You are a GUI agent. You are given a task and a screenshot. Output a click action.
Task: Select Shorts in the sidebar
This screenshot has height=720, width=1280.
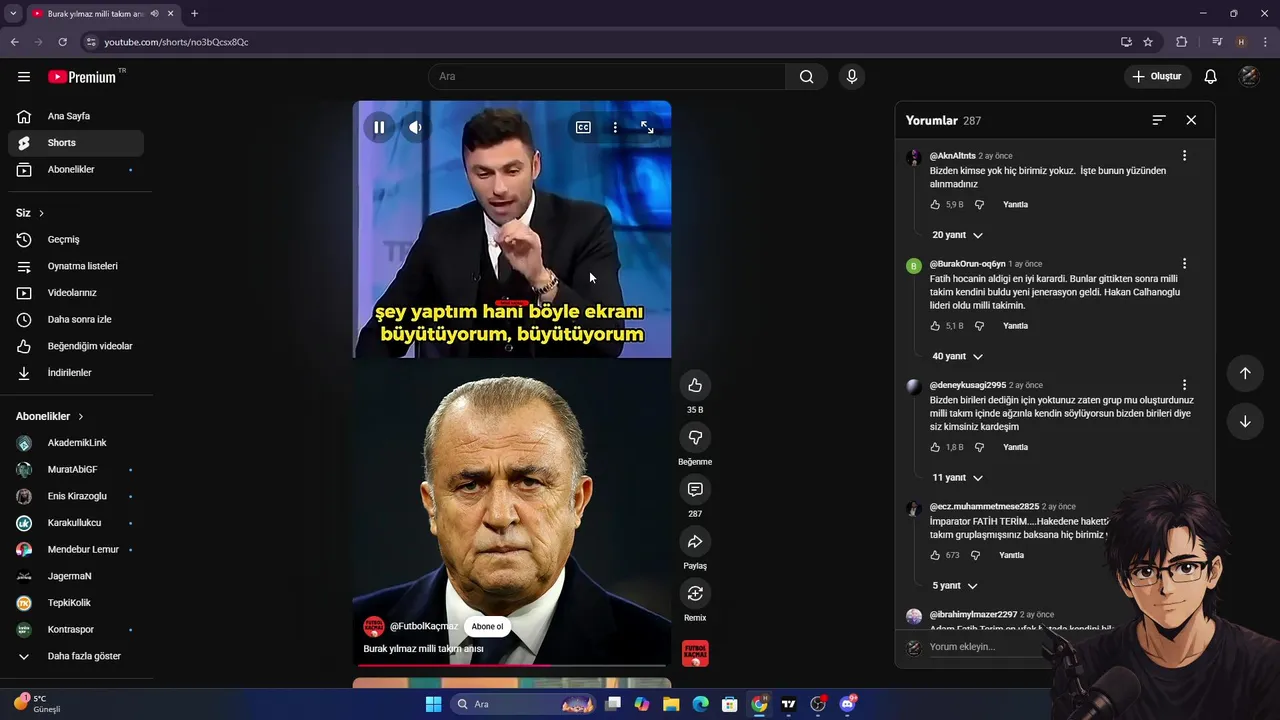click(x=76, y=143)
